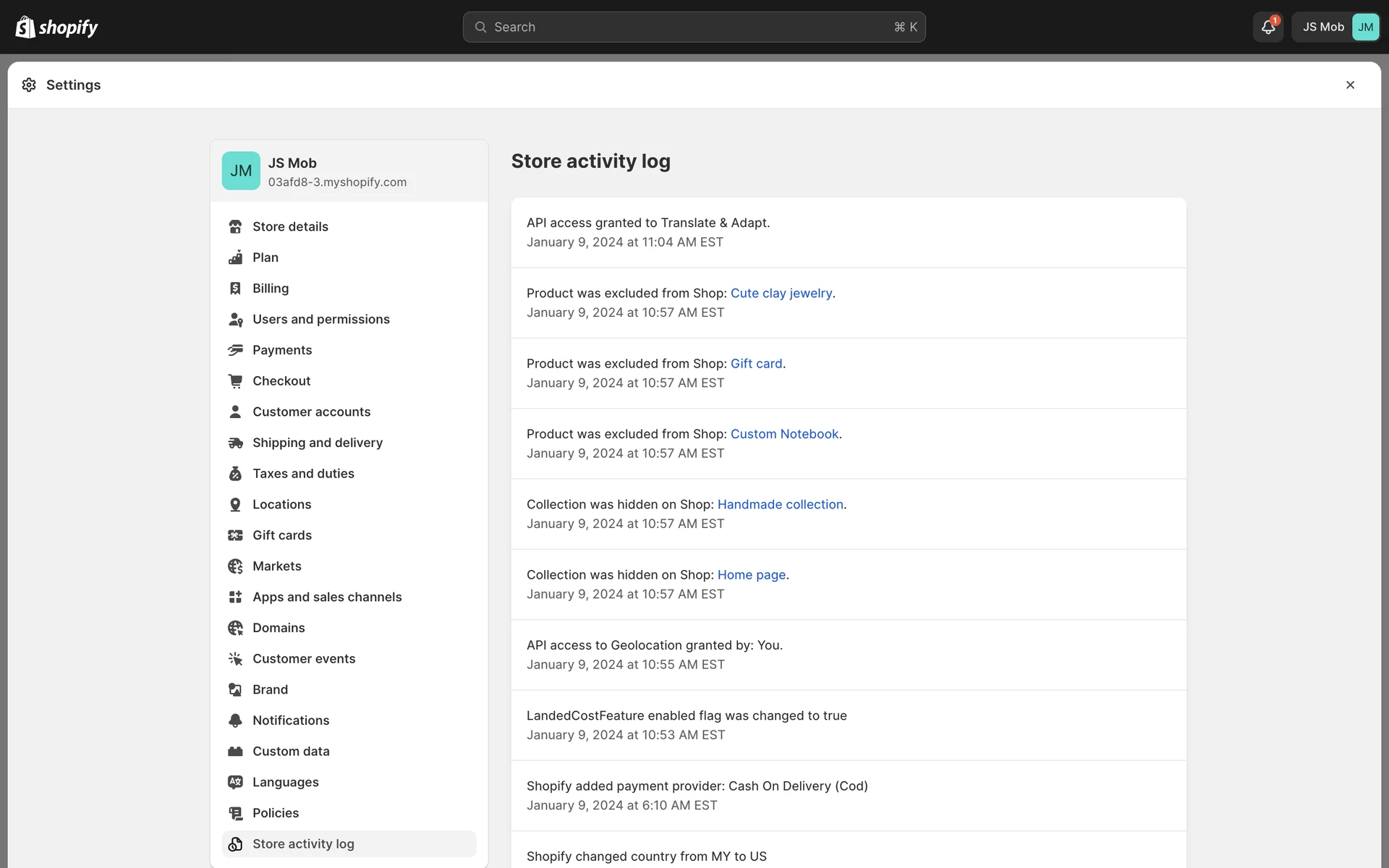Click the Billing receipt icon

pyautogui.click(x=235, y=289)
